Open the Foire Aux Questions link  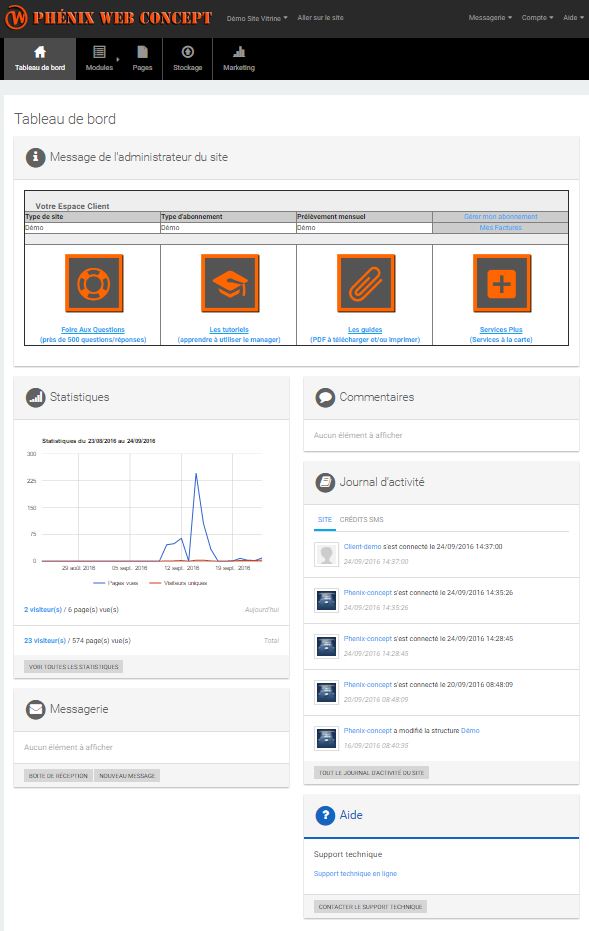click(93, 330)
